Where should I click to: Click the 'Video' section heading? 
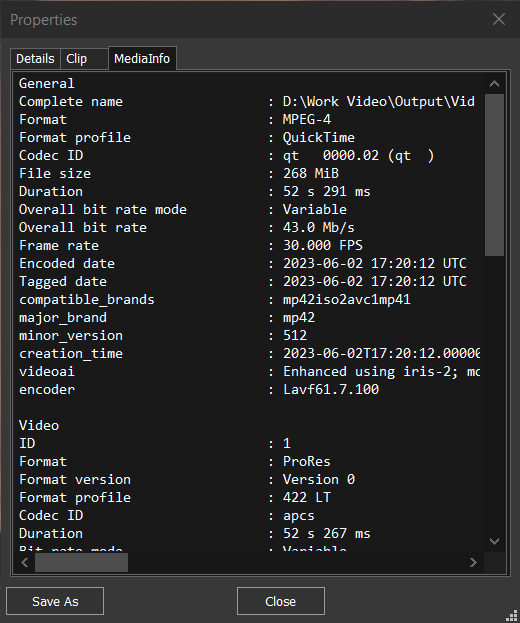pyautogui.click(x=39, y=426)
